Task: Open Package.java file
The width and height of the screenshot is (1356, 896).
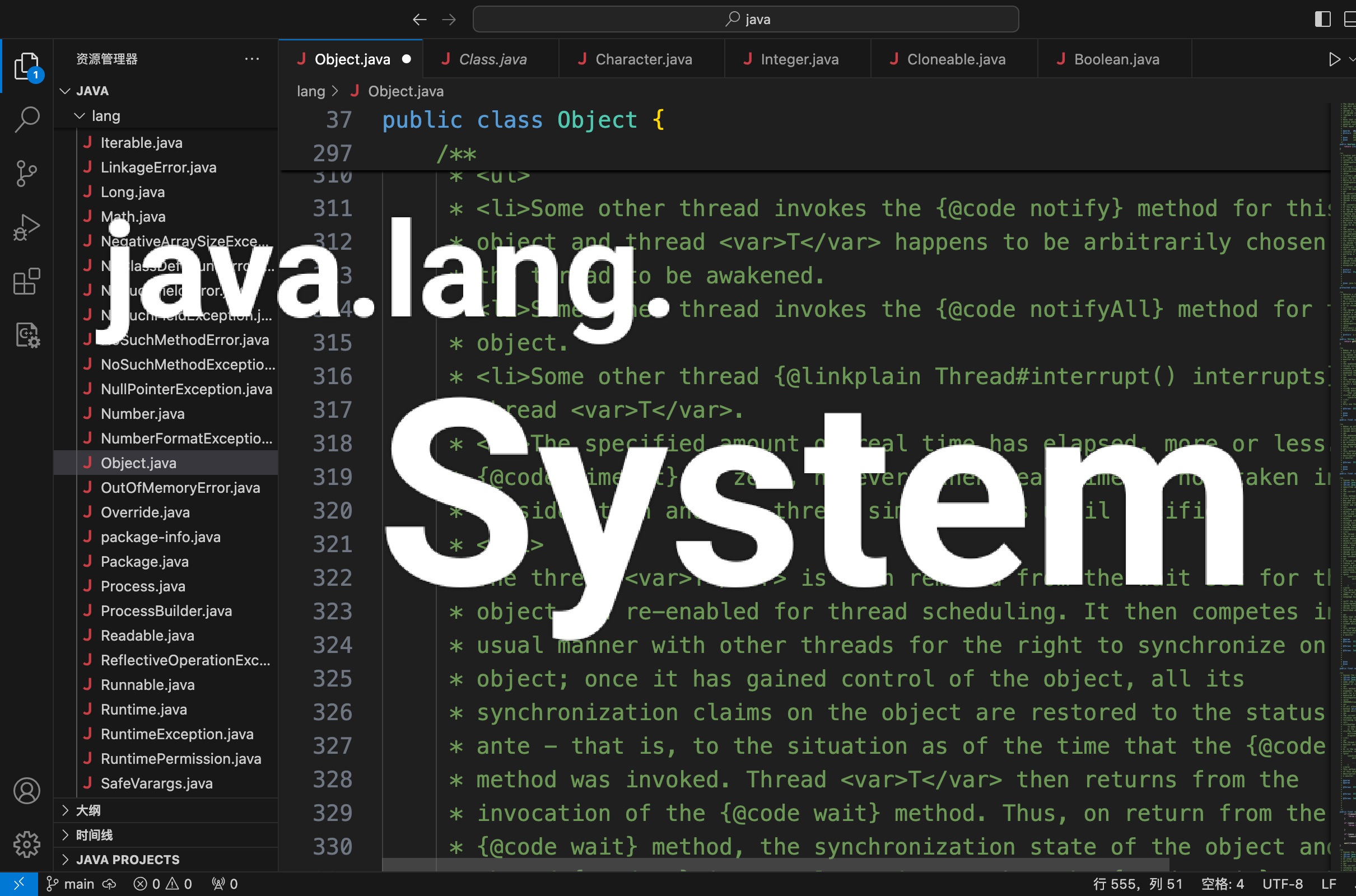Action: point(166,562)
